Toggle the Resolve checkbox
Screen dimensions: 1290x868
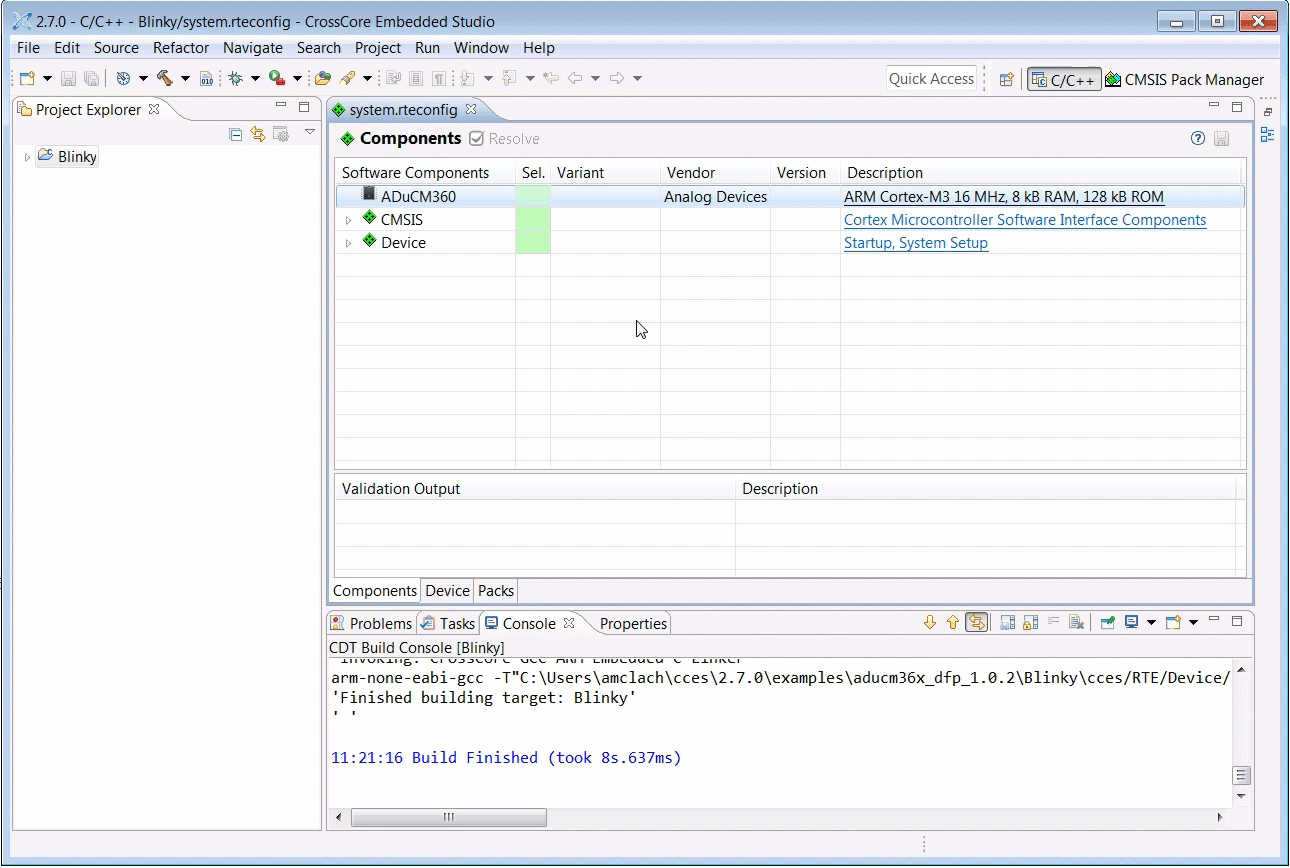pos(477,139)
